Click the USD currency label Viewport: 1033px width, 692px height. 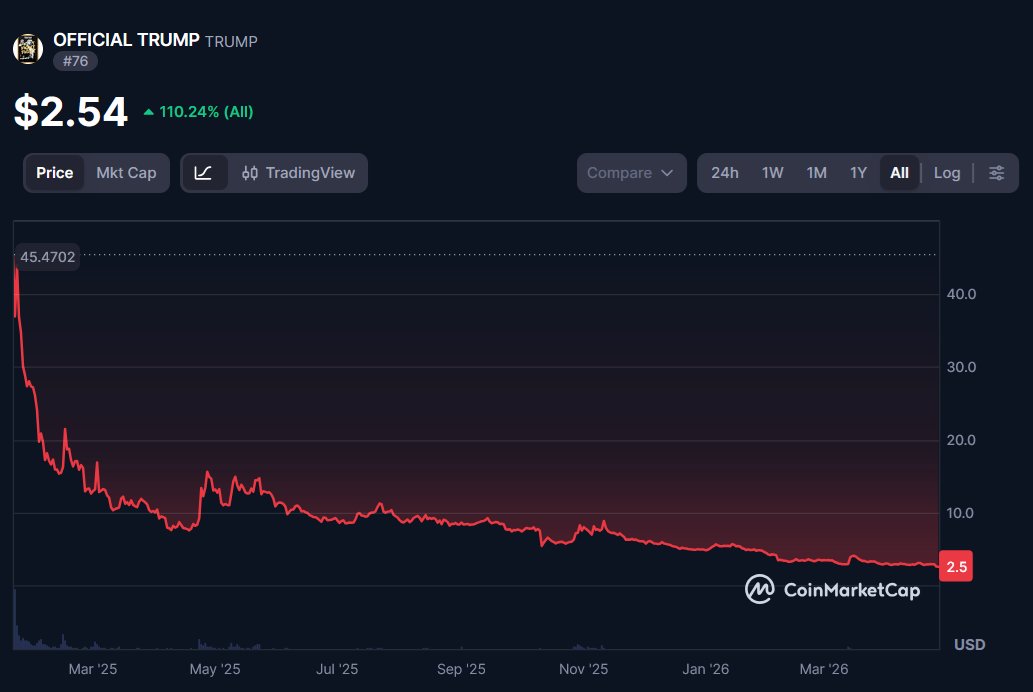[970, 645]
